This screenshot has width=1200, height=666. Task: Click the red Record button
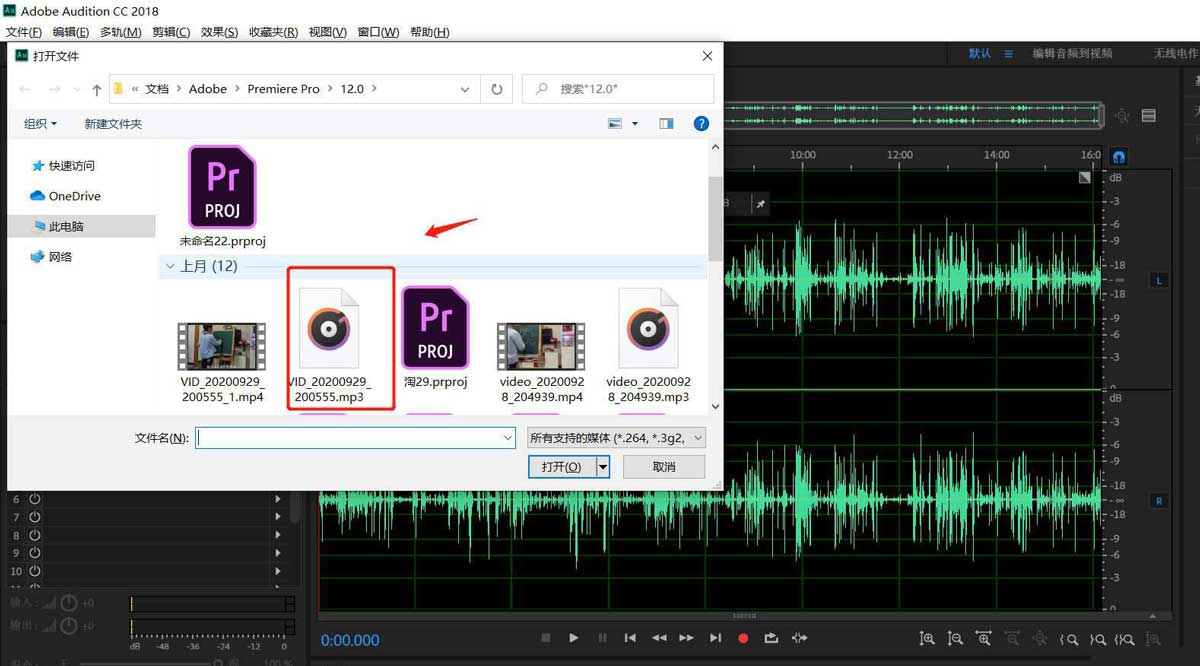pyautogui.click(x=743, y=638)
